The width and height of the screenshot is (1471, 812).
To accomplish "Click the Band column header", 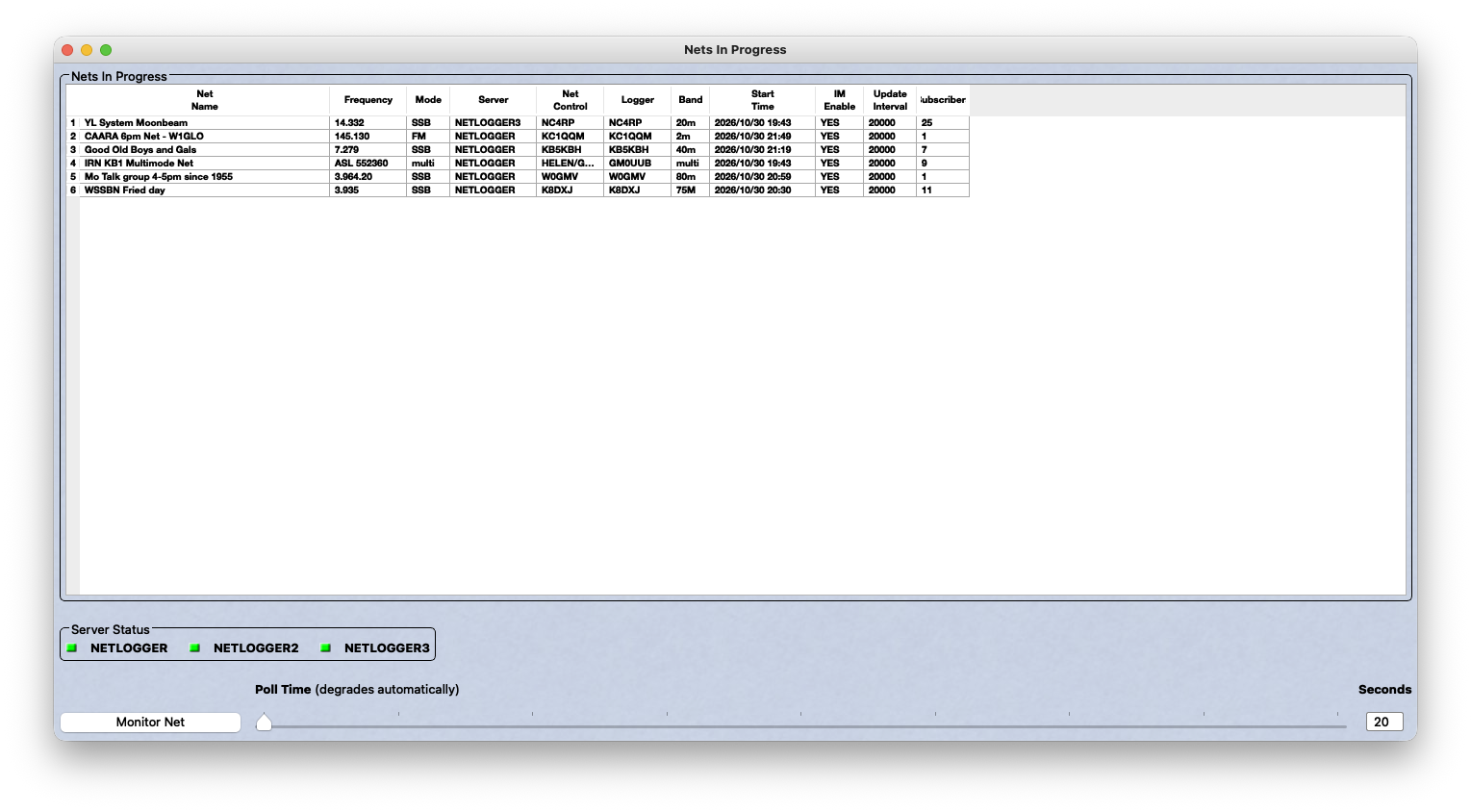I will [691, 100].
